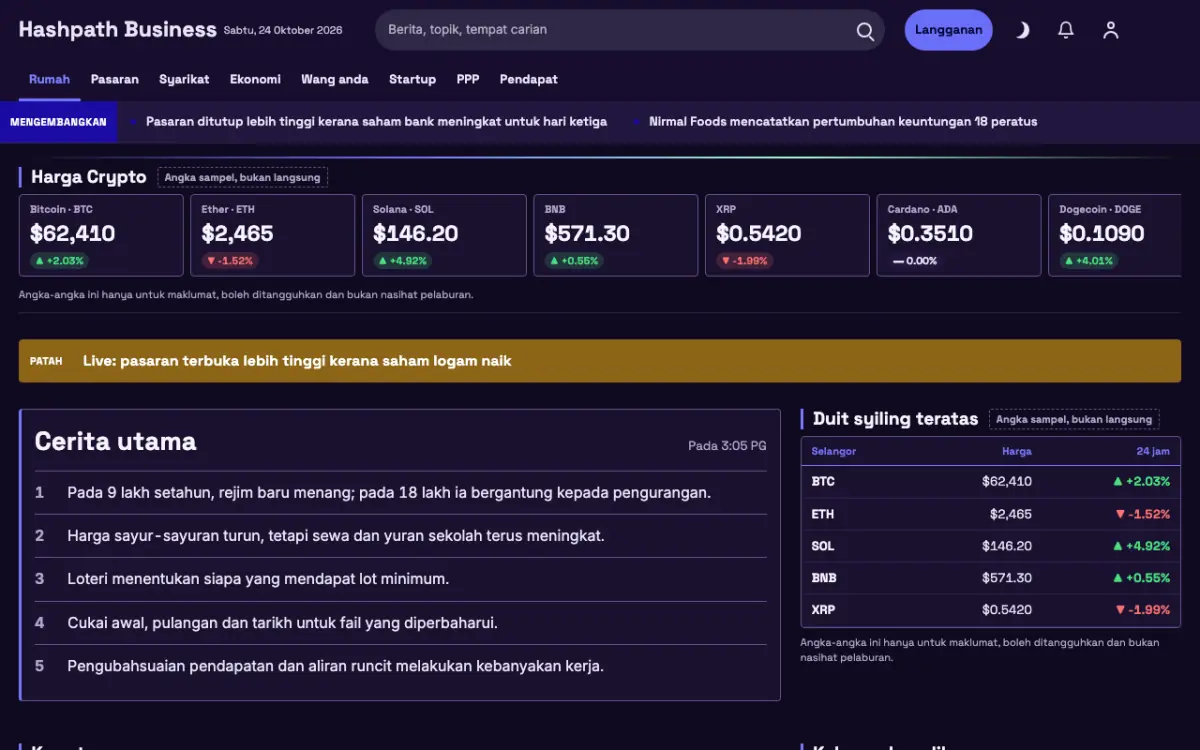The height and width of the screenshot is (750, 1200).
Task: Open the Dogecoin DOGE price card
Action: [1115, 235]
